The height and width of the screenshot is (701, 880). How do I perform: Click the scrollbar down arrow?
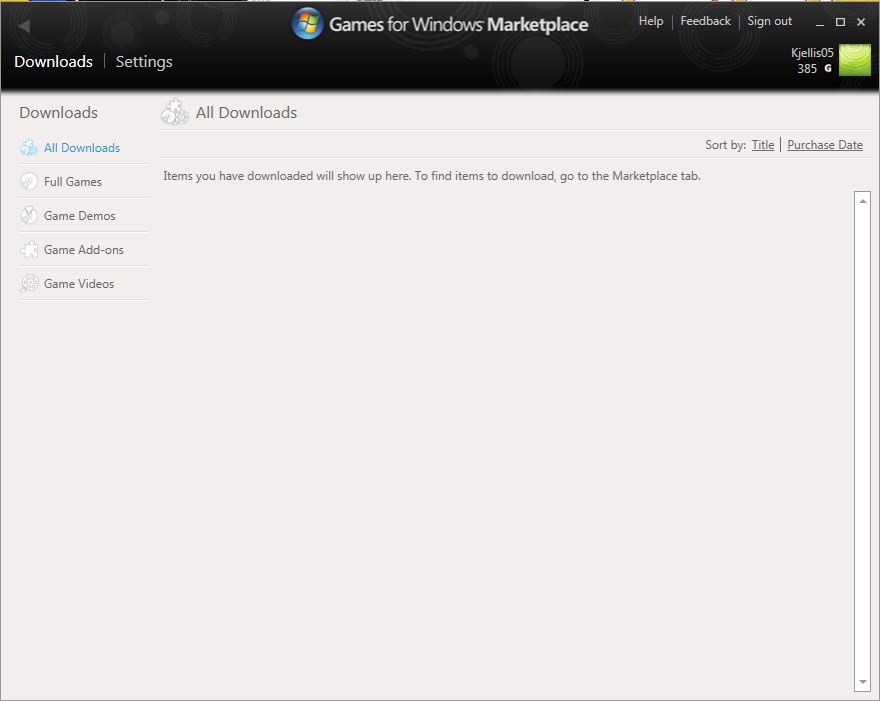[863, 682]
